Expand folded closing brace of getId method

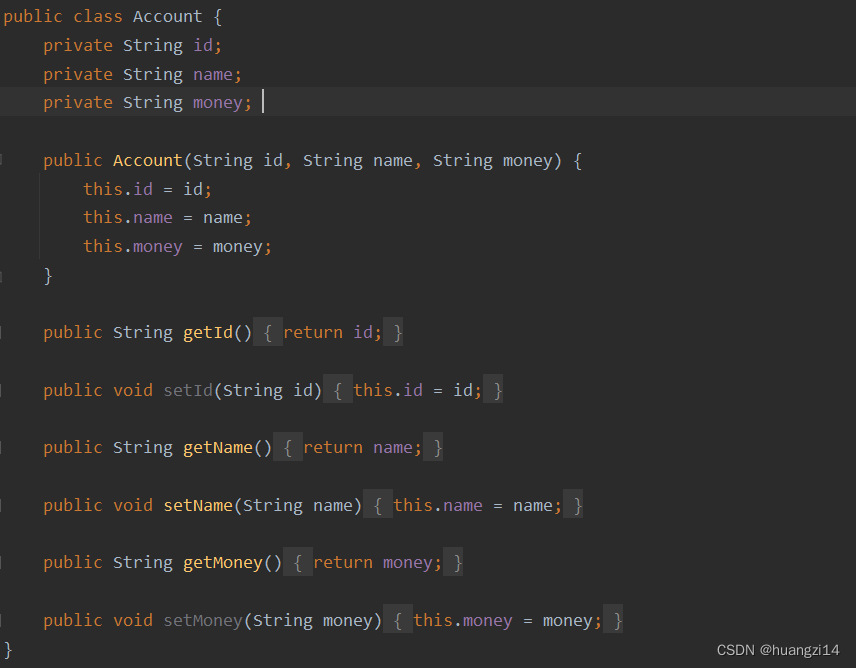(x=393, y=332)
